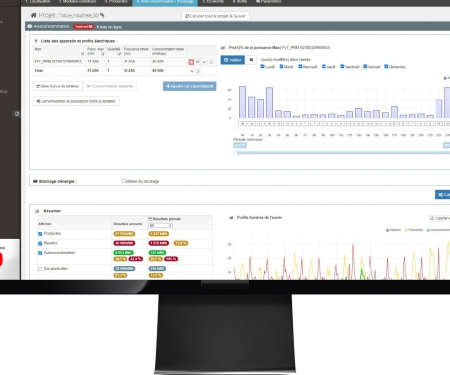
Task: Click the Ajouter un appareil/profil button
Action: [190, 86]
